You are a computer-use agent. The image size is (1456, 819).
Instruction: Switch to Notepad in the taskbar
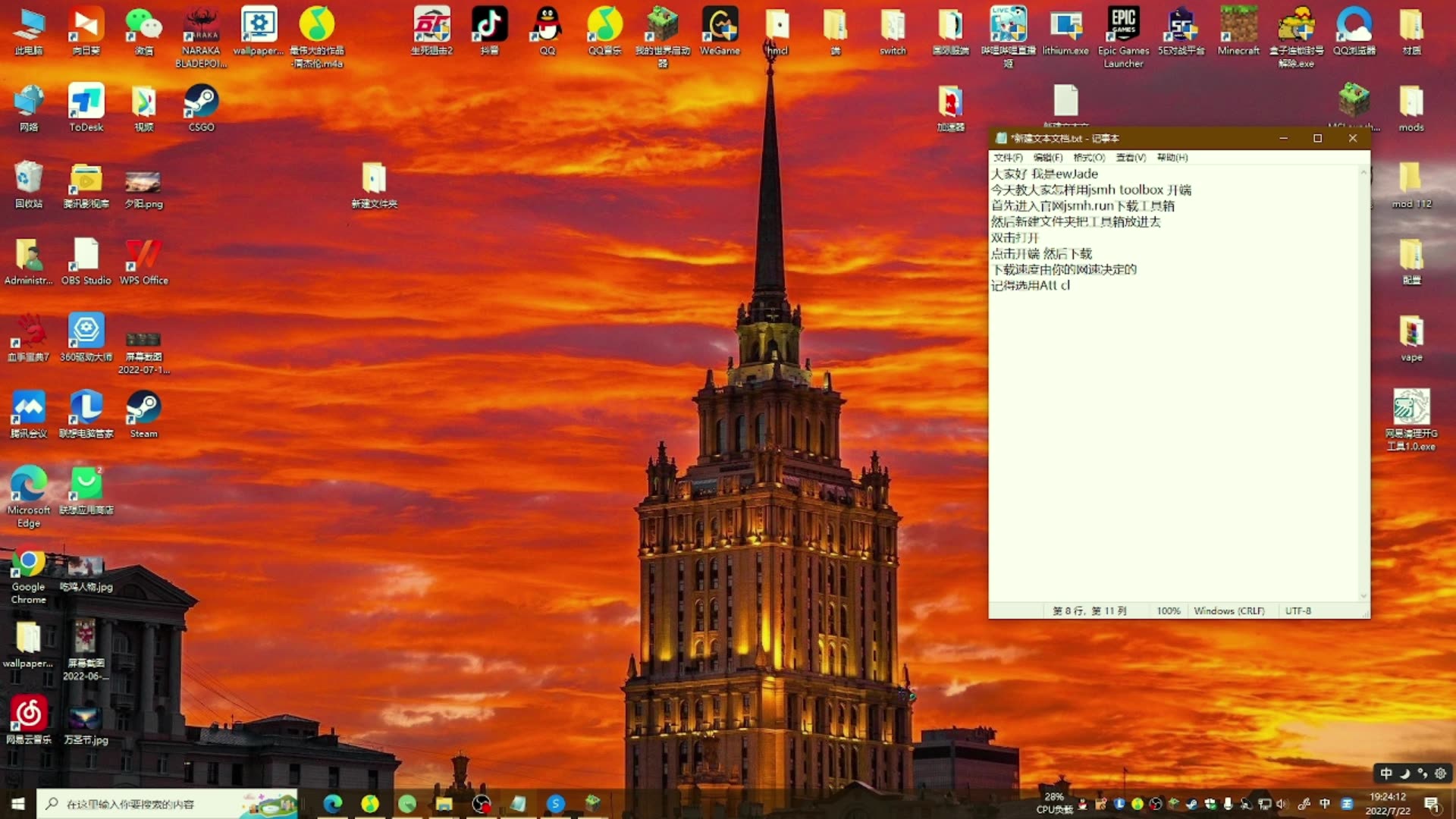(519, 804)
